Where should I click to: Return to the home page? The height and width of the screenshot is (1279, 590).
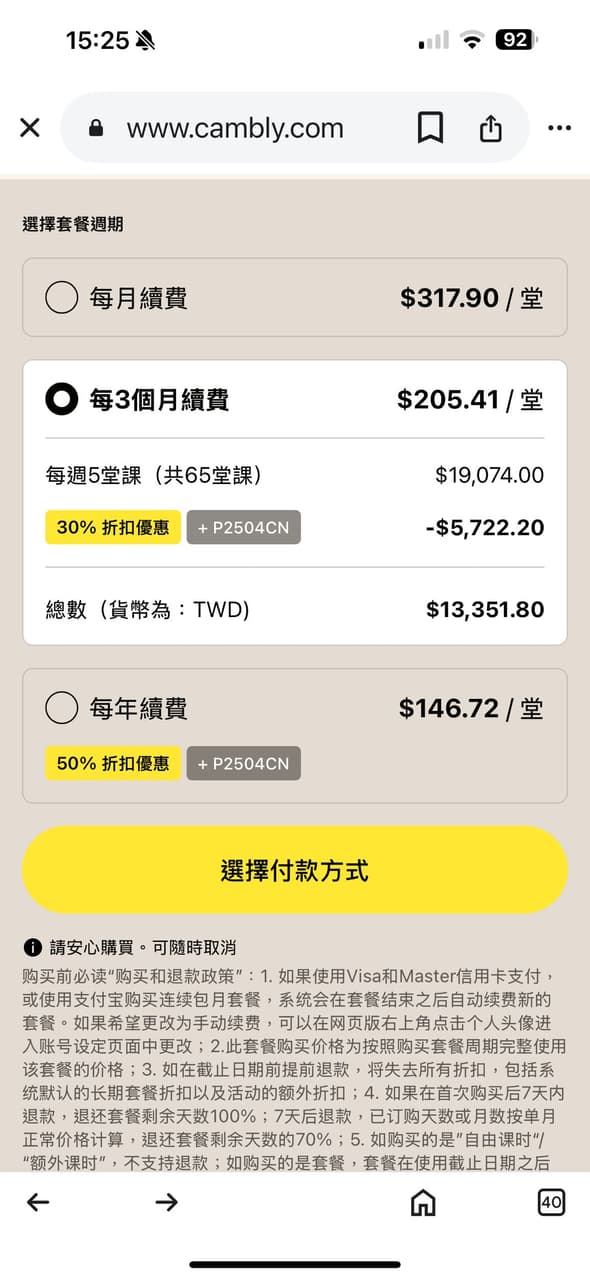423,1203
